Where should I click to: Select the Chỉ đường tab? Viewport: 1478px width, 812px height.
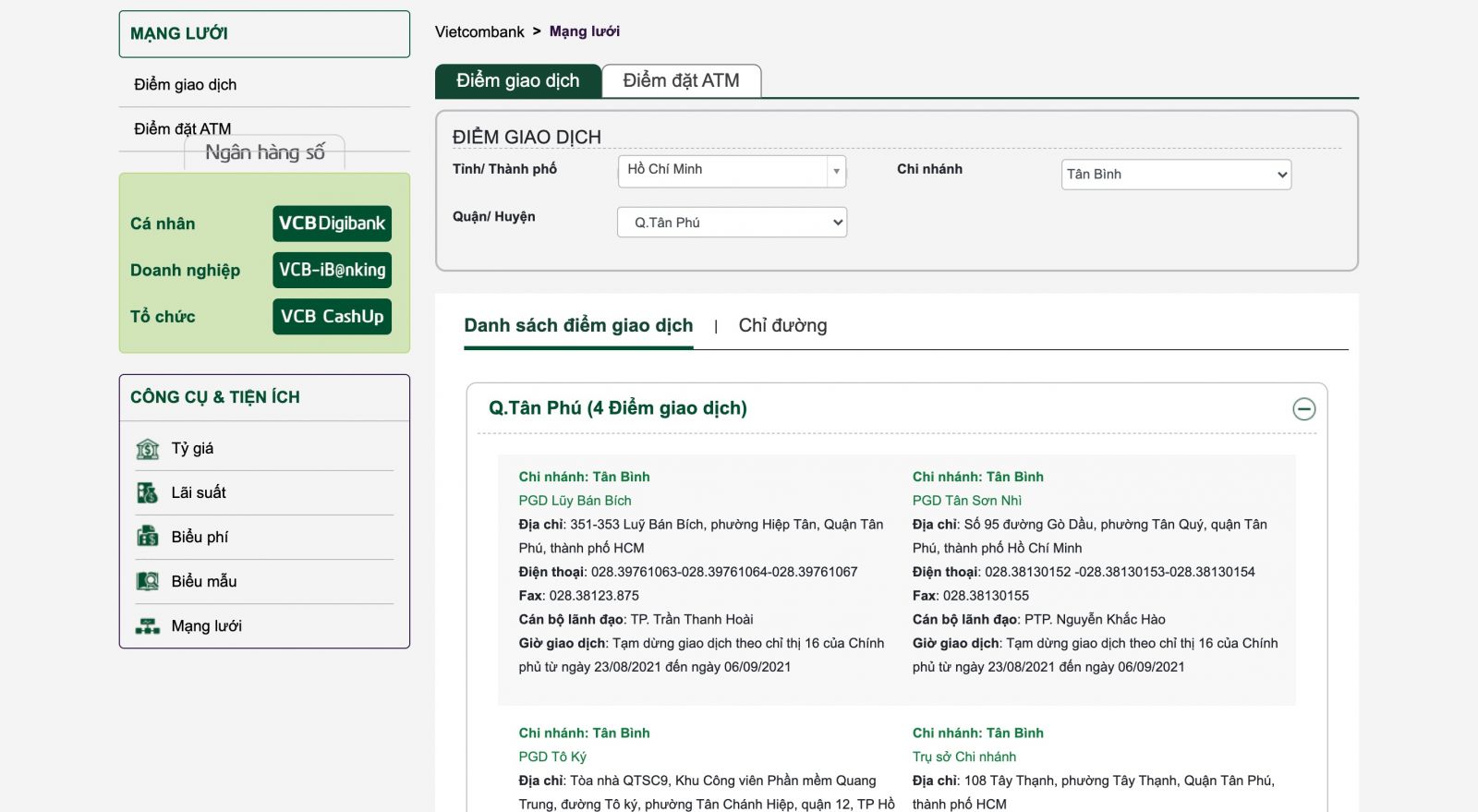(782, 326)
